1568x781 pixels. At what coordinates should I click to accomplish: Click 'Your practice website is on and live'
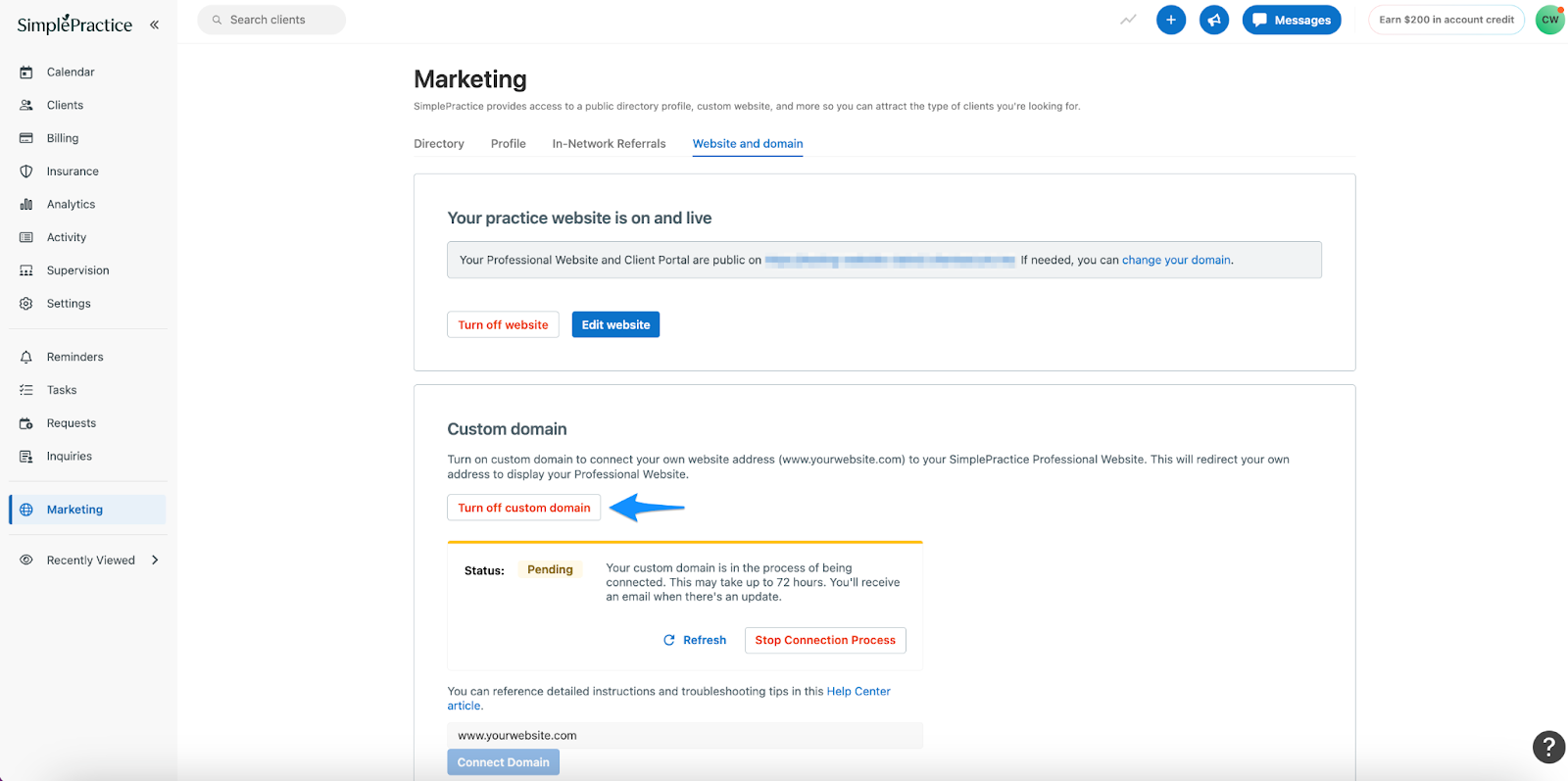tap(579, 218)
